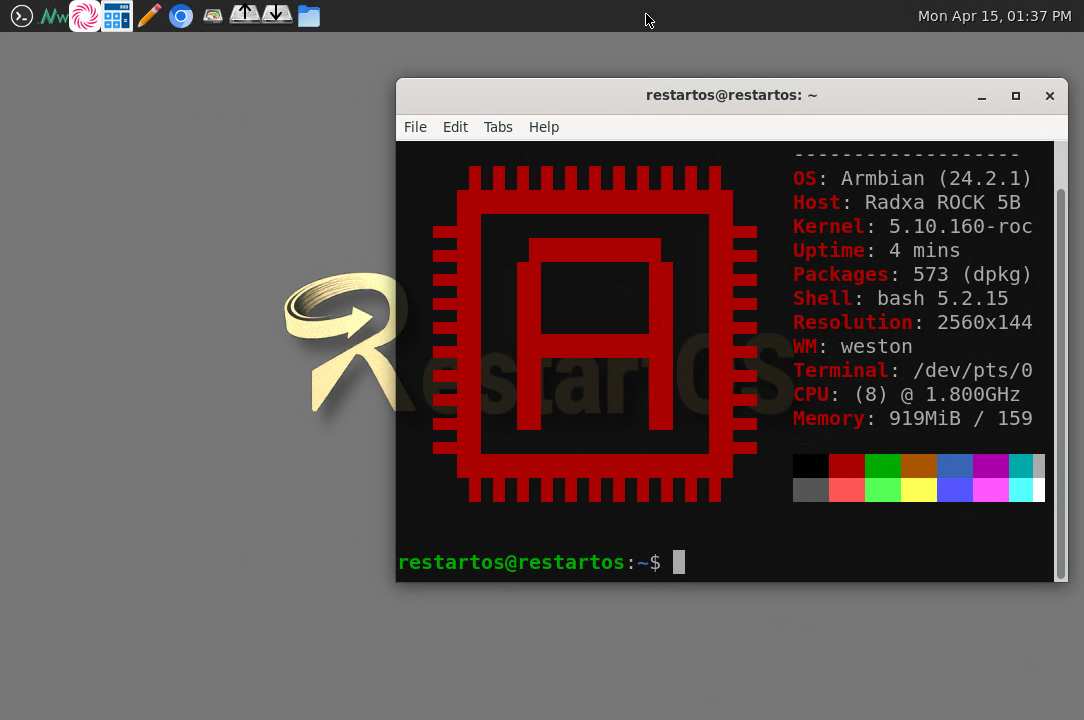Click the 'Shell: bash 5.2.15' line

[901, 298]
